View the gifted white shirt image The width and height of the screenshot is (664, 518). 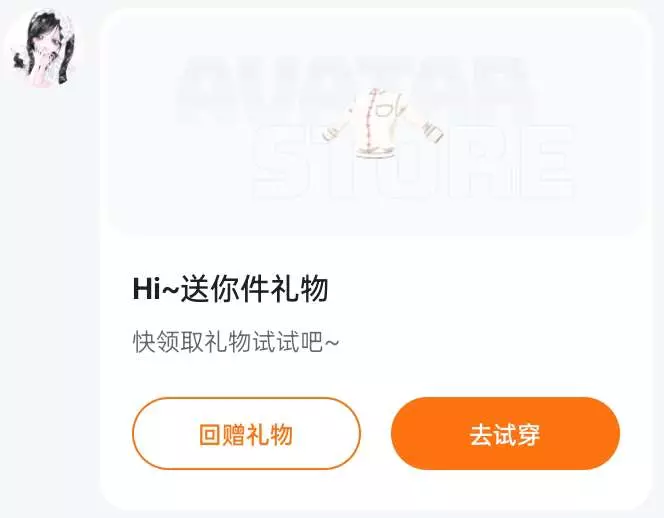click(381, 123)
